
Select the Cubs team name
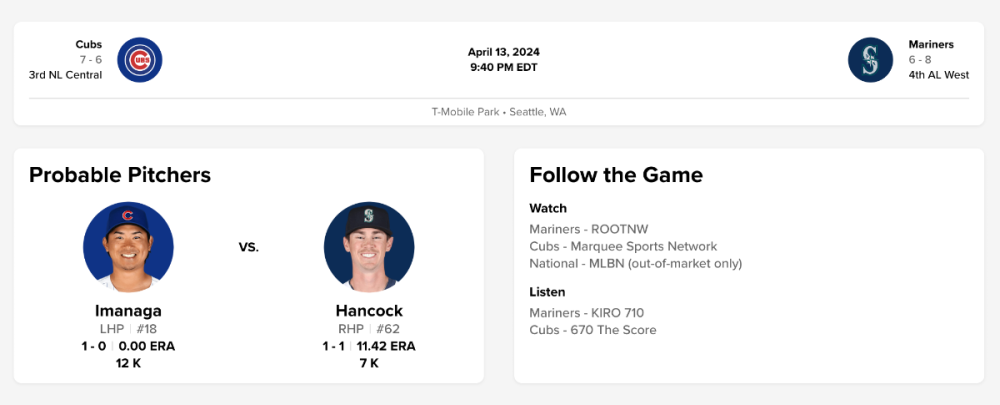click(x=88, y=44)
